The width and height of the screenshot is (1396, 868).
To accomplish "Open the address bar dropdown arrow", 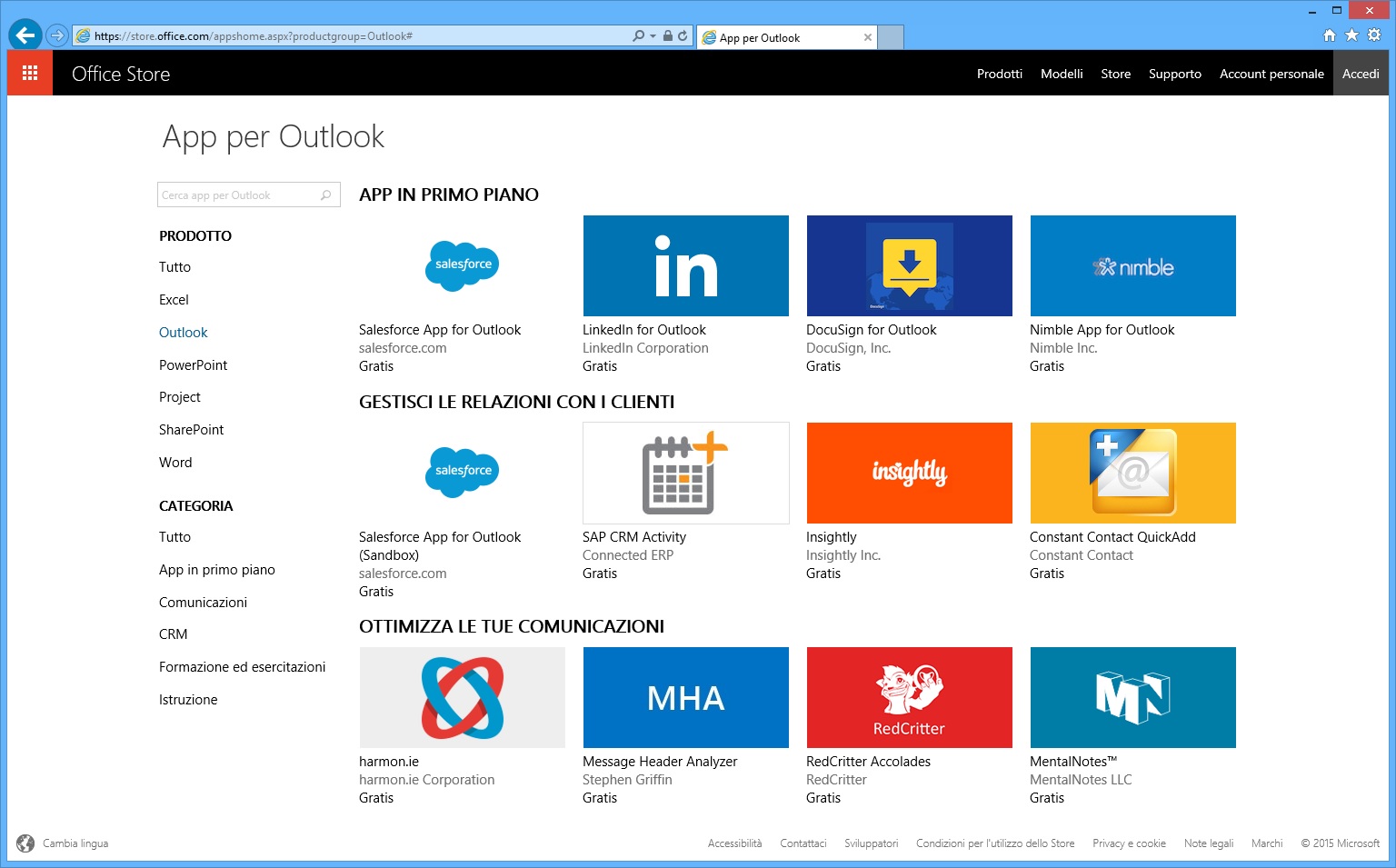I will pyautogui.click(x=653, y=36).
